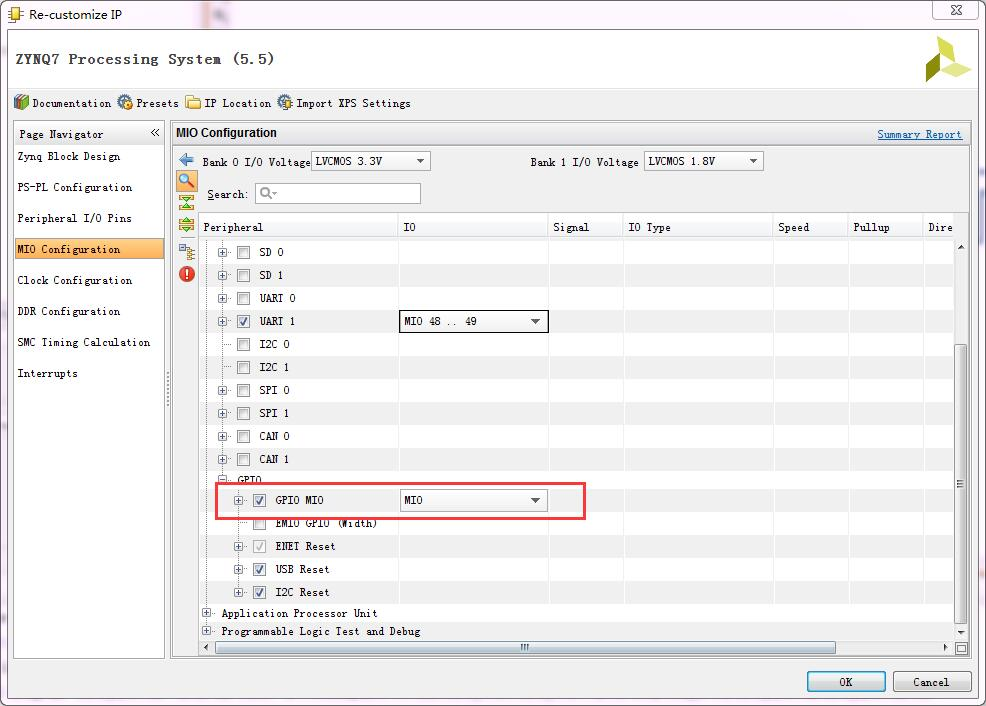This screenshot has height=706, width=986.
Task: Go to Peripheral I/O Pins page
Action: 74,218
